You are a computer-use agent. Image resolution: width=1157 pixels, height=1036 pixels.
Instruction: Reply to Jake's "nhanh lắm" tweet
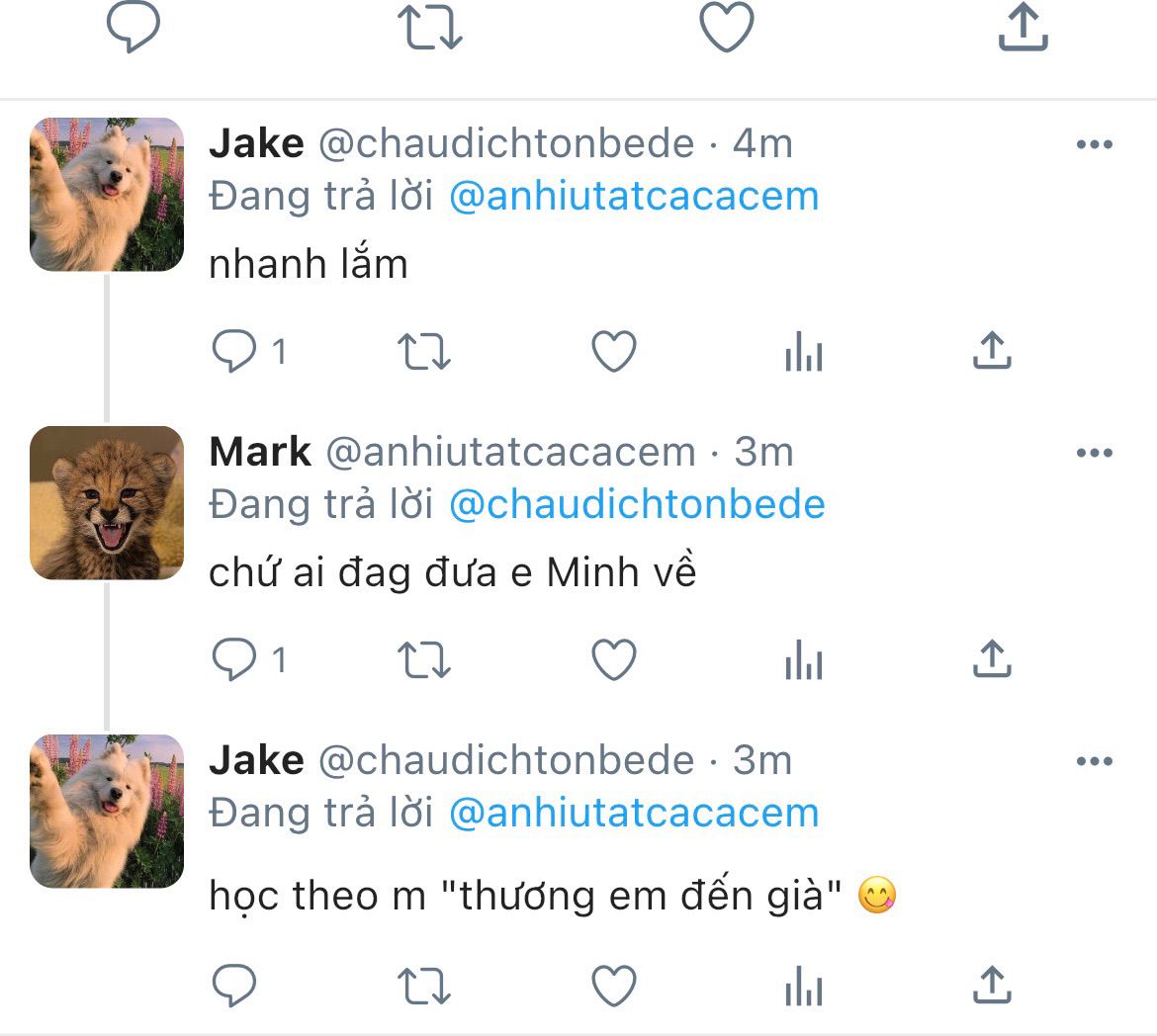[234, 352]
